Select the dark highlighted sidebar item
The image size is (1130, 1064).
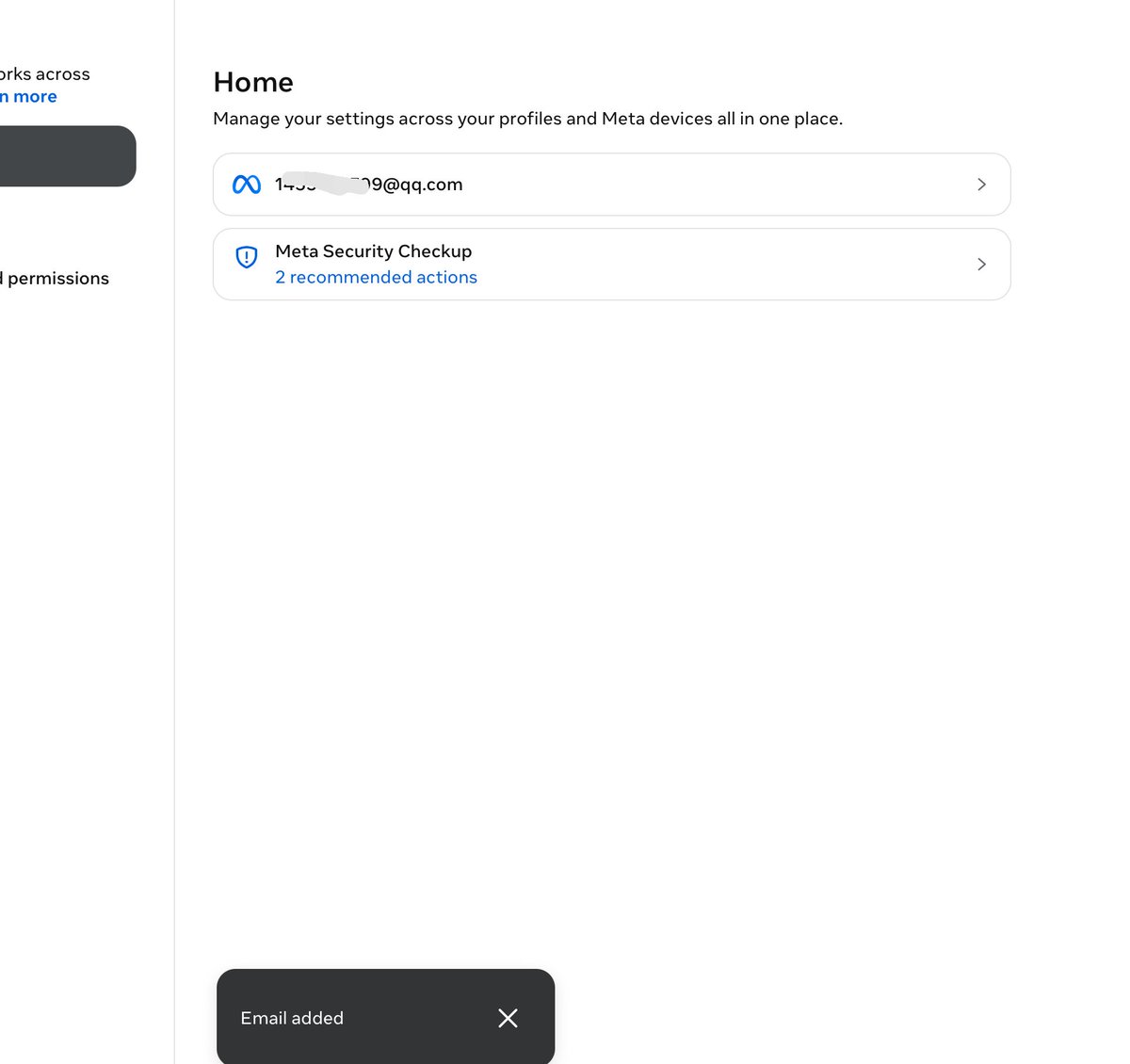[68, 156]
